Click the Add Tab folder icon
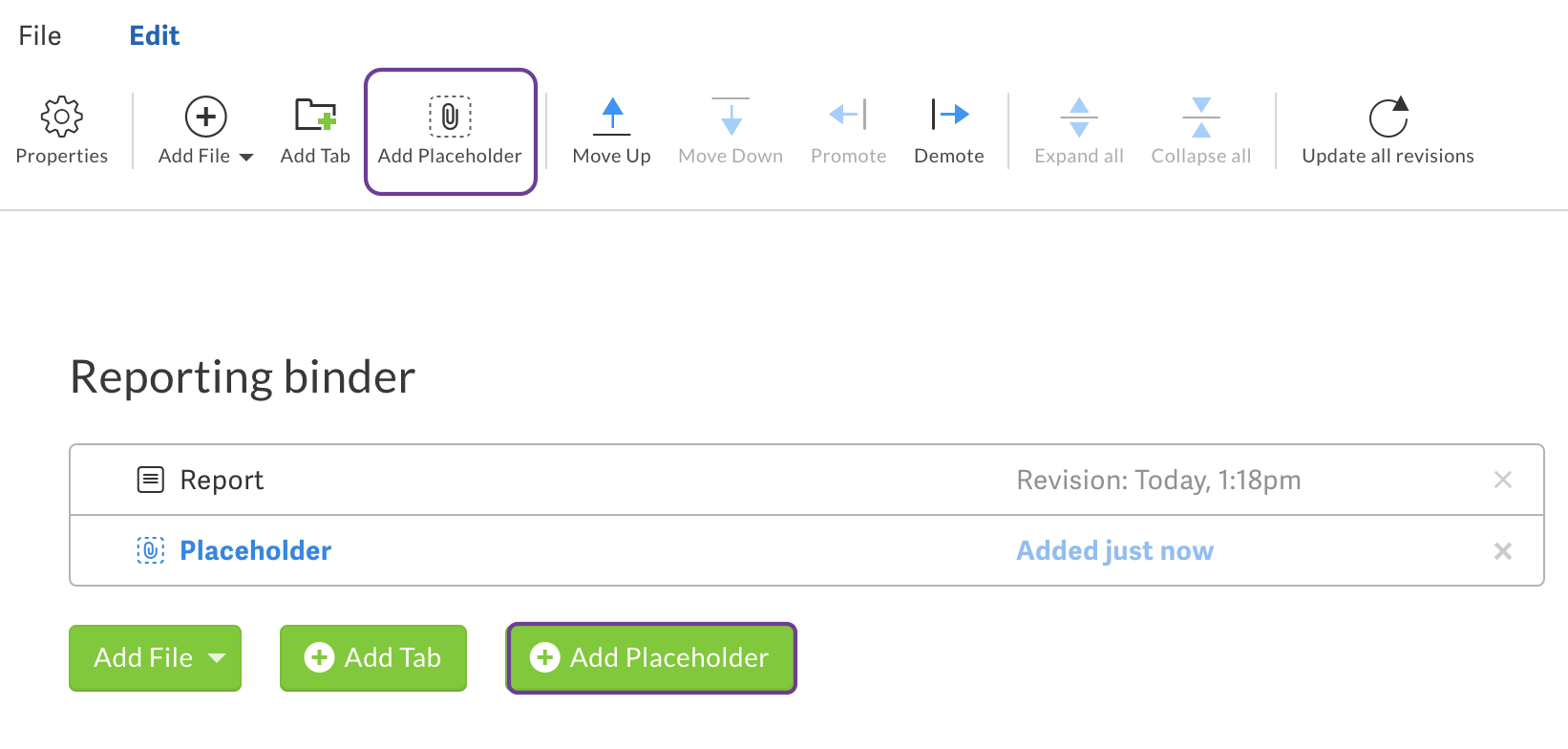 314,117
